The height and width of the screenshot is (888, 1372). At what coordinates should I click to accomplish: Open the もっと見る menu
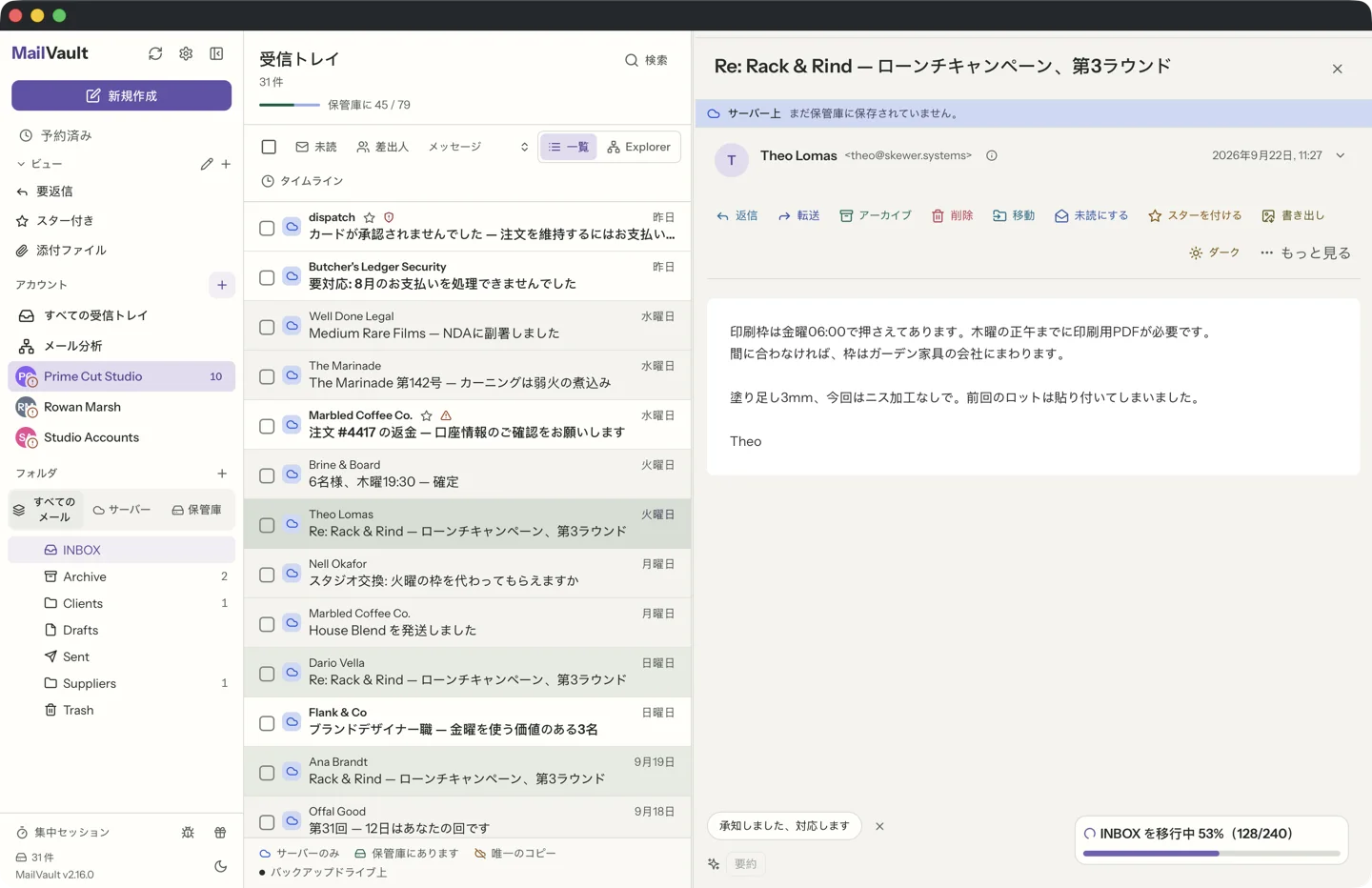pyautogui.click(x=1305, y=252)
